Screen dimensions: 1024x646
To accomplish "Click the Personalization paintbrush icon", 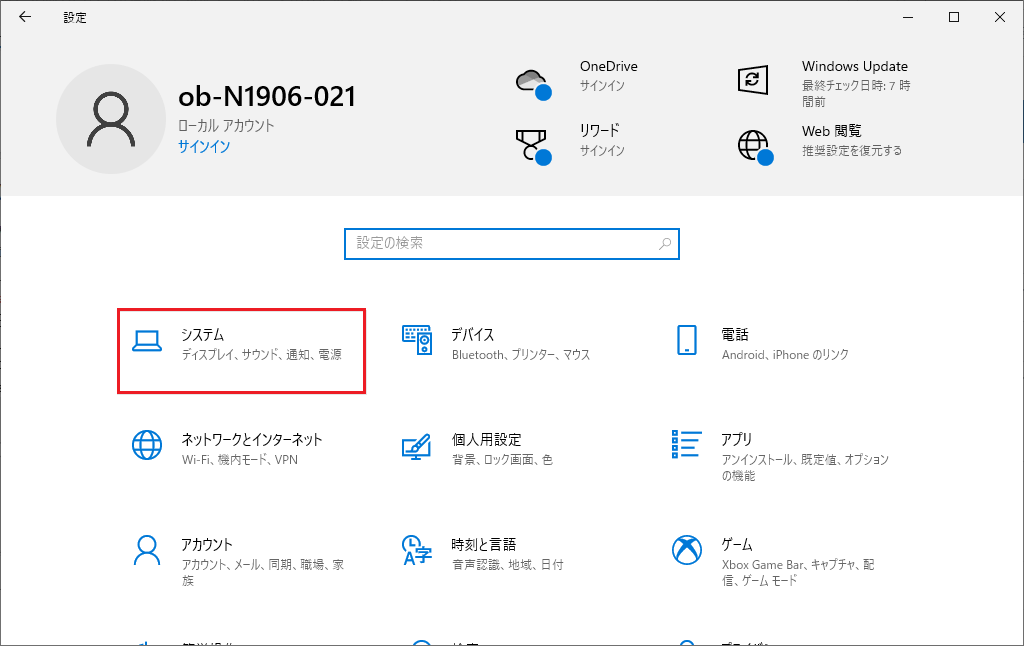I will (x=416, y=445).
